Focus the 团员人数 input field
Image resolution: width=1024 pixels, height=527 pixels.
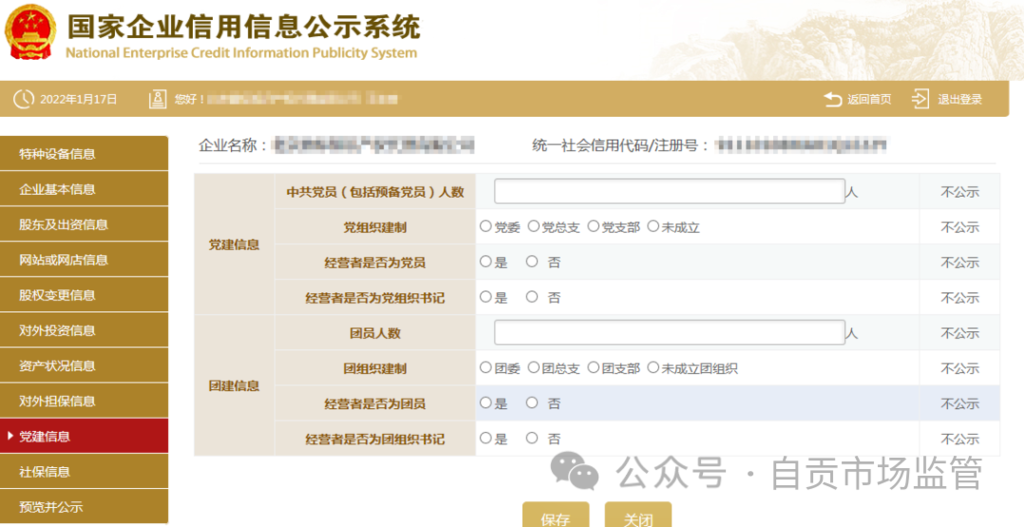(x=669, y=332)
